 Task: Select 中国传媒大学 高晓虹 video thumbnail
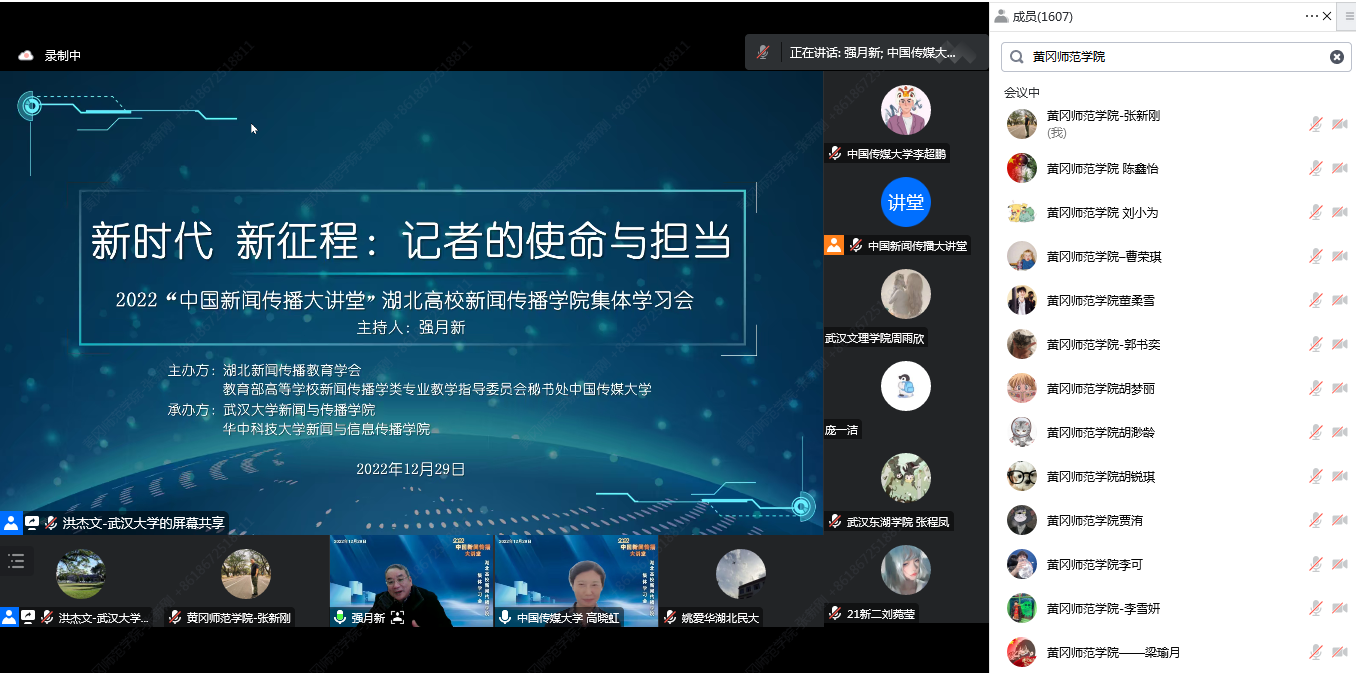point(576,580)
